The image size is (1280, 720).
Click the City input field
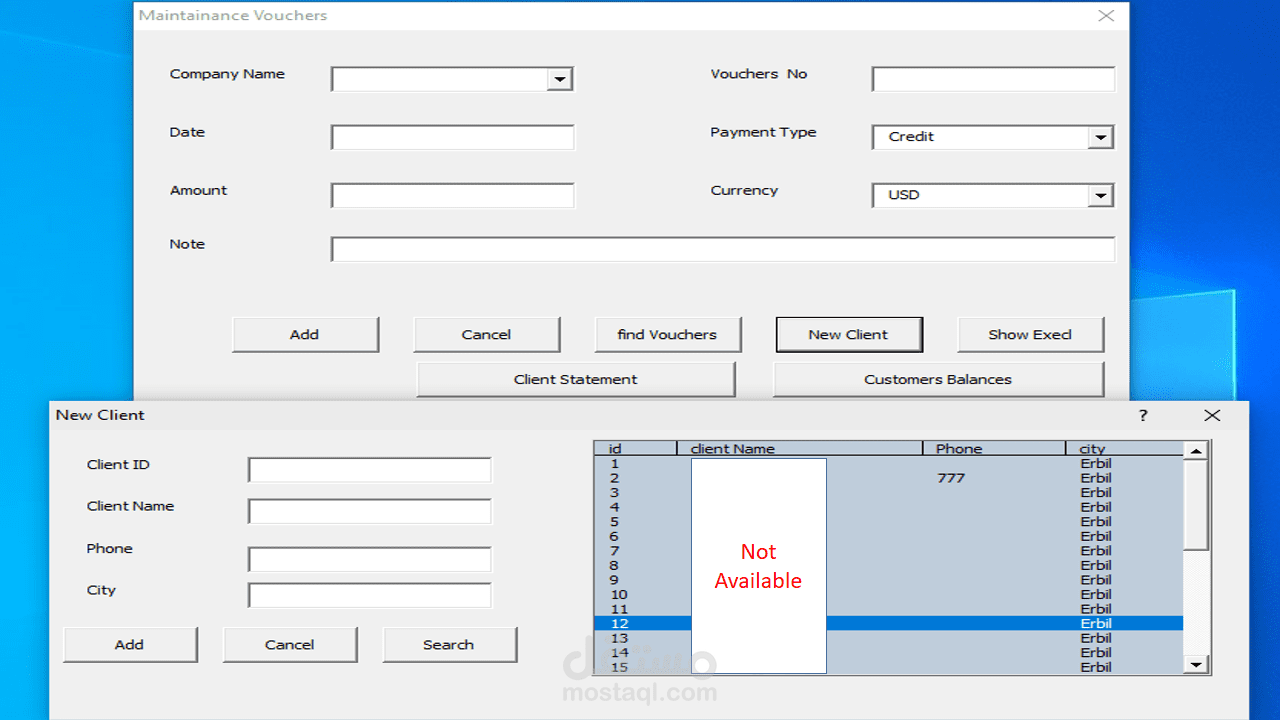pos(370,596)
